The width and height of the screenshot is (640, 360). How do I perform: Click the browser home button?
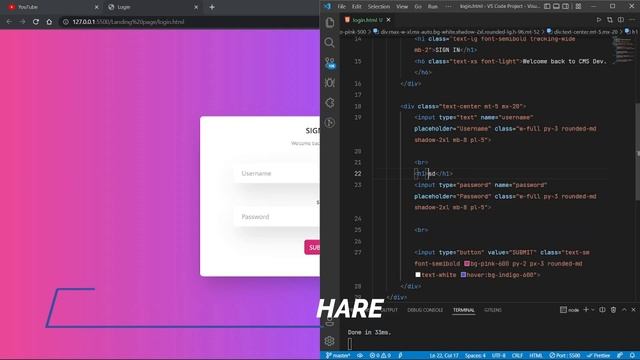point(49,22)
